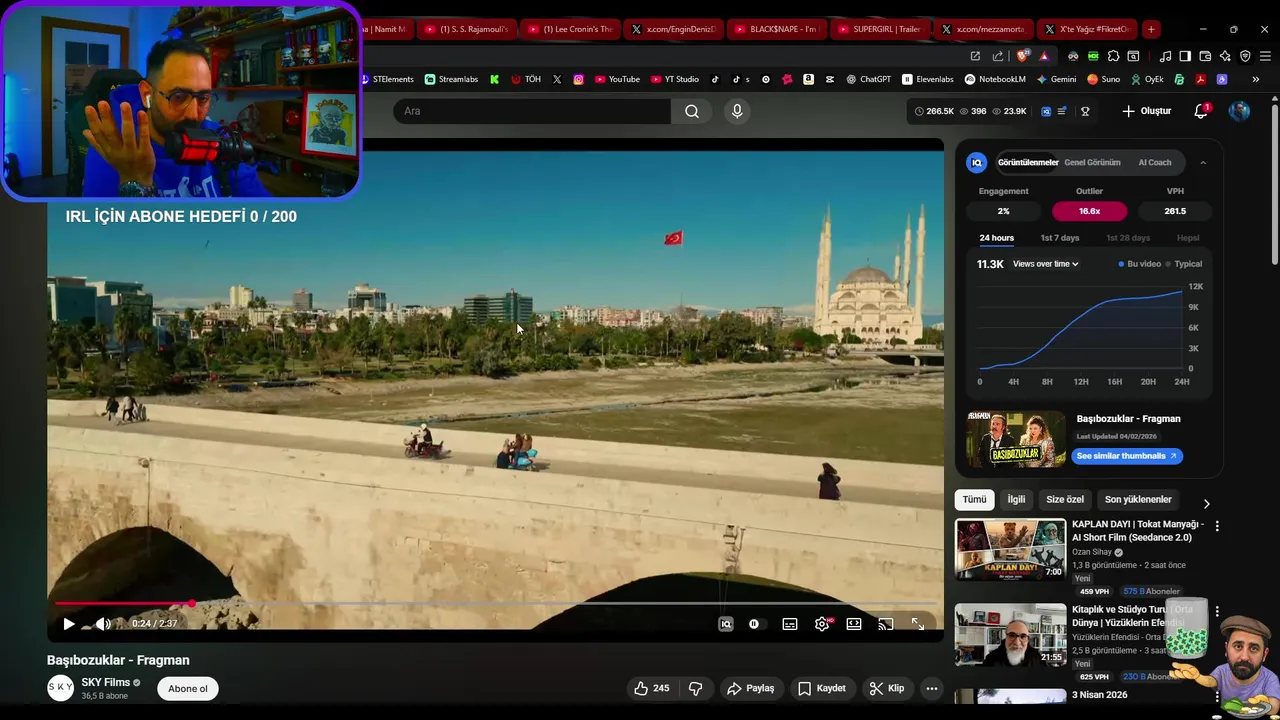Start voice search with the microphone icon
1280x720 pixels.
(737, 111)
